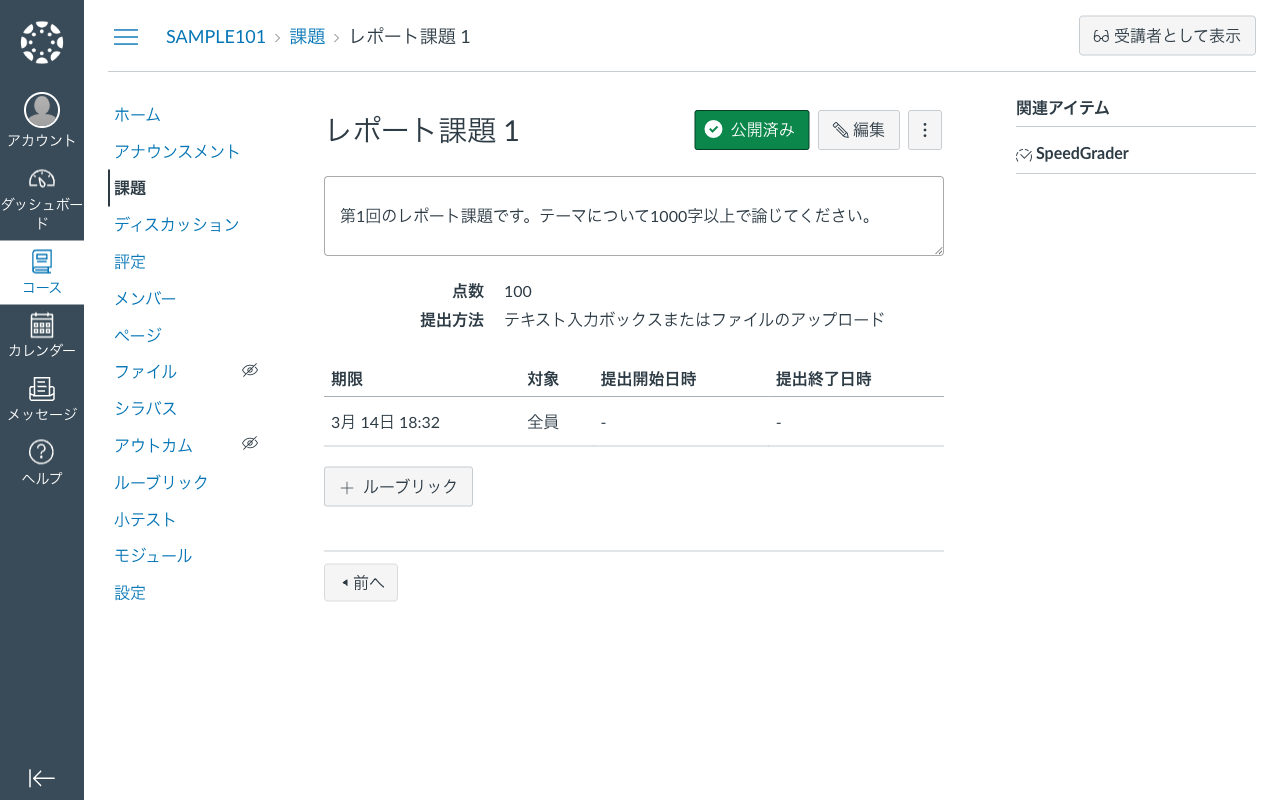Toggle visibility of ファイル with the eye icon
The width and height of the screenshot is (1280, 800).
pyautogui.click(x=250, y=369)
